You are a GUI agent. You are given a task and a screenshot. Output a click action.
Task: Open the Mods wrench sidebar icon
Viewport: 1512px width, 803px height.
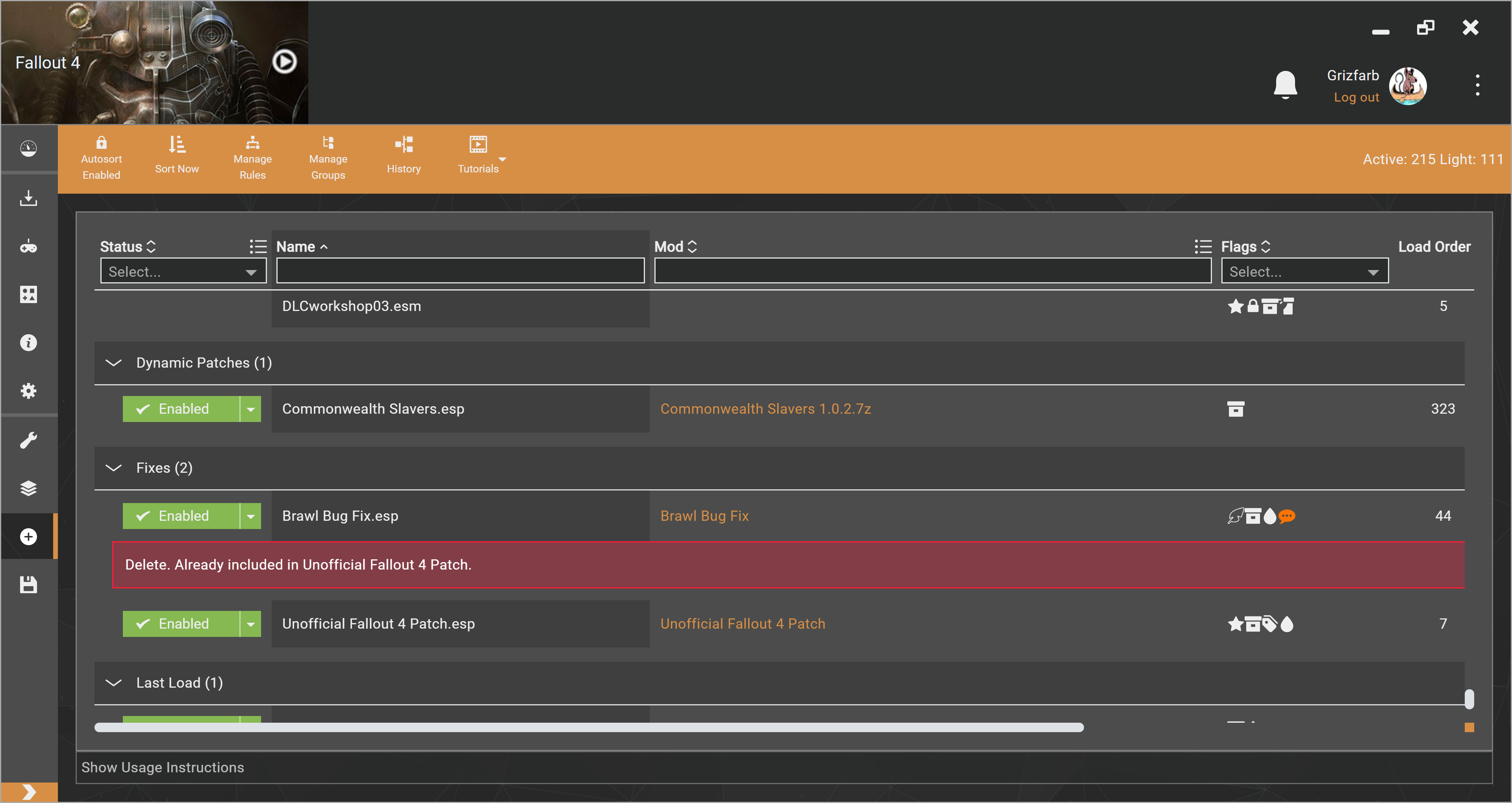28,440
